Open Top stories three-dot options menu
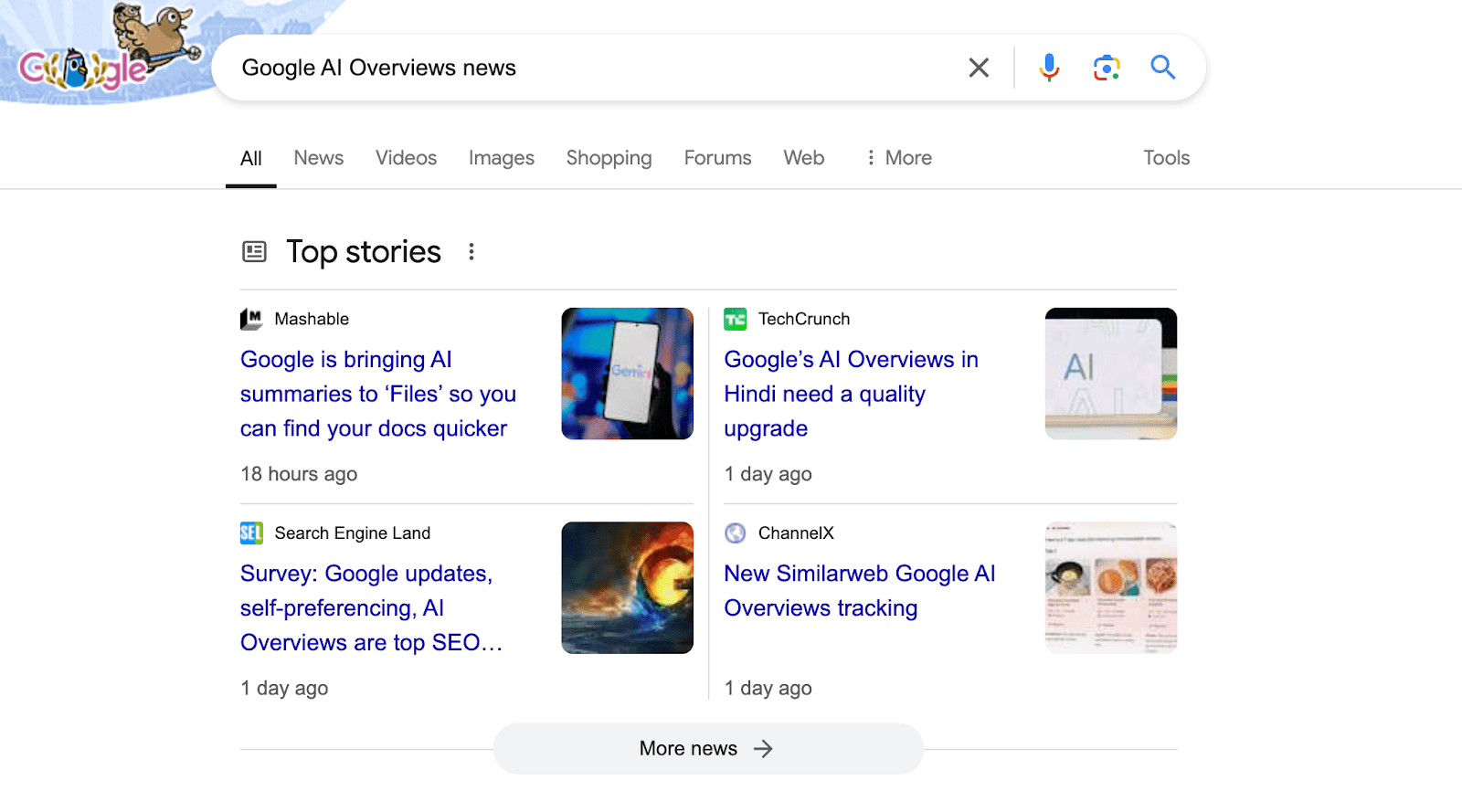 pos(471,251)
